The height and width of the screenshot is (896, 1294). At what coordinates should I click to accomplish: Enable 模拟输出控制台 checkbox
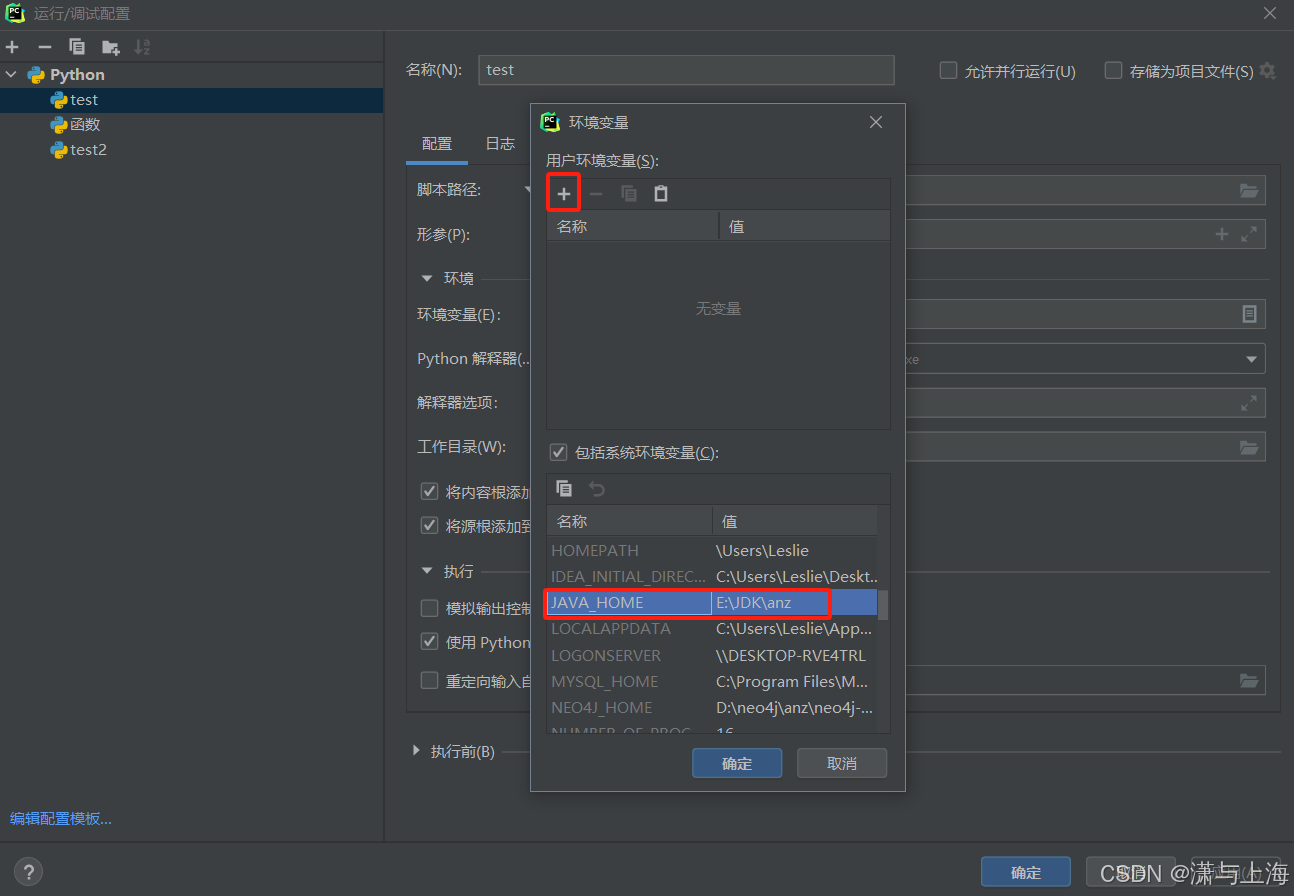[x=430, y=609]
